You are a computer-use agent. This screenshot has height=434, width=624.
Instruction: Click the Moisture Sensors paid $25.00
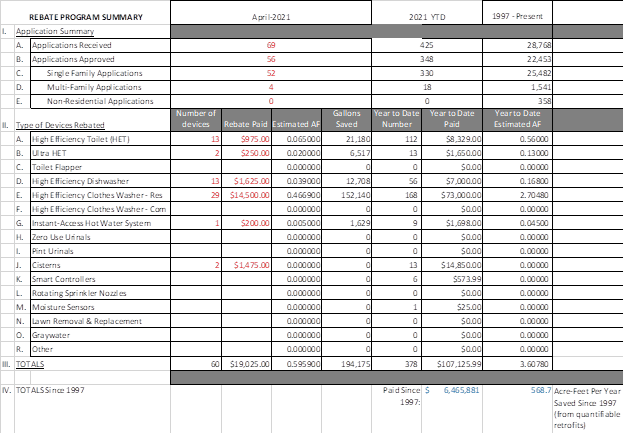(x=470, y=307)
